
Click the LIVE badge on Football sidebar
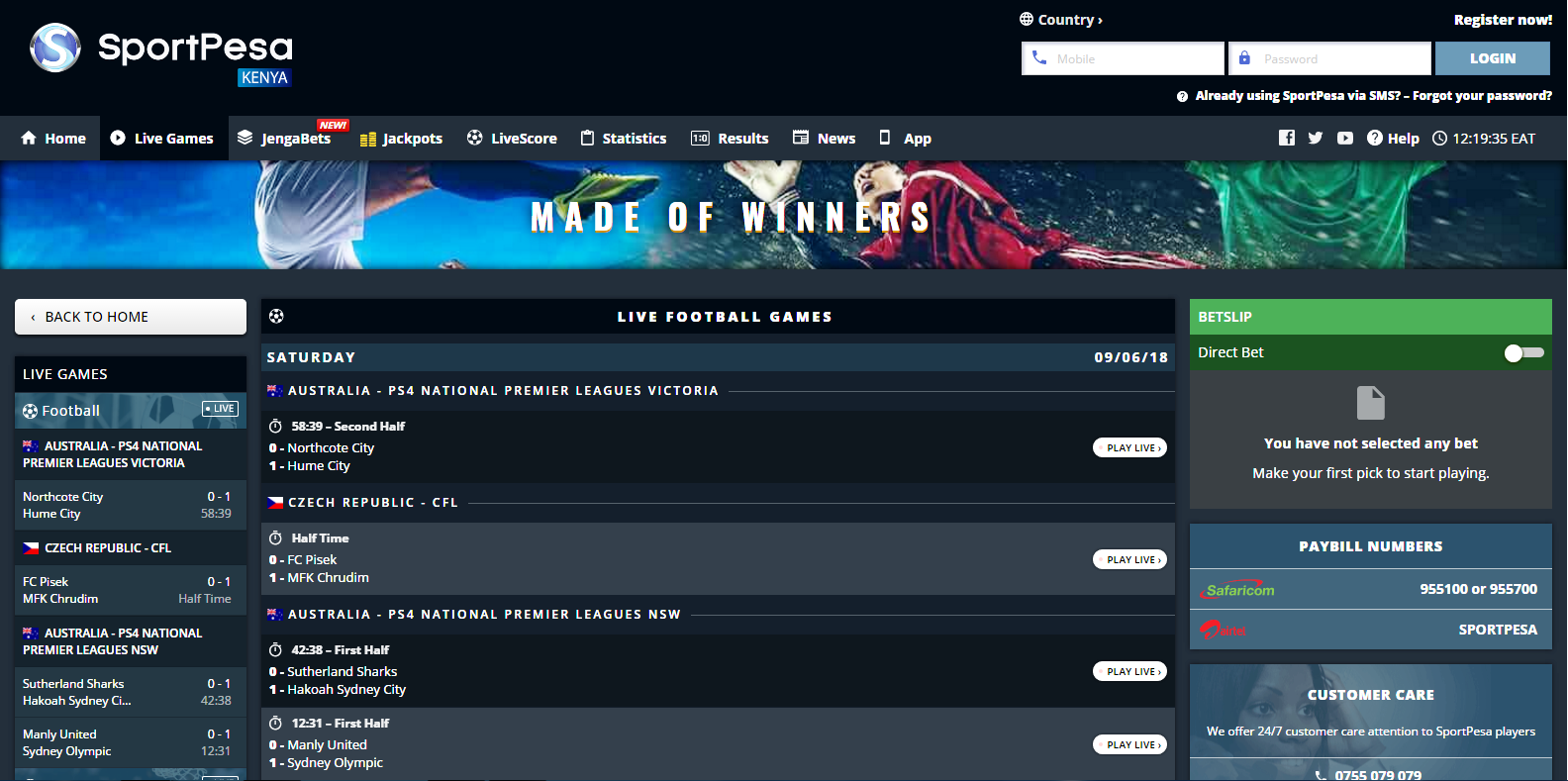(220, 409)
